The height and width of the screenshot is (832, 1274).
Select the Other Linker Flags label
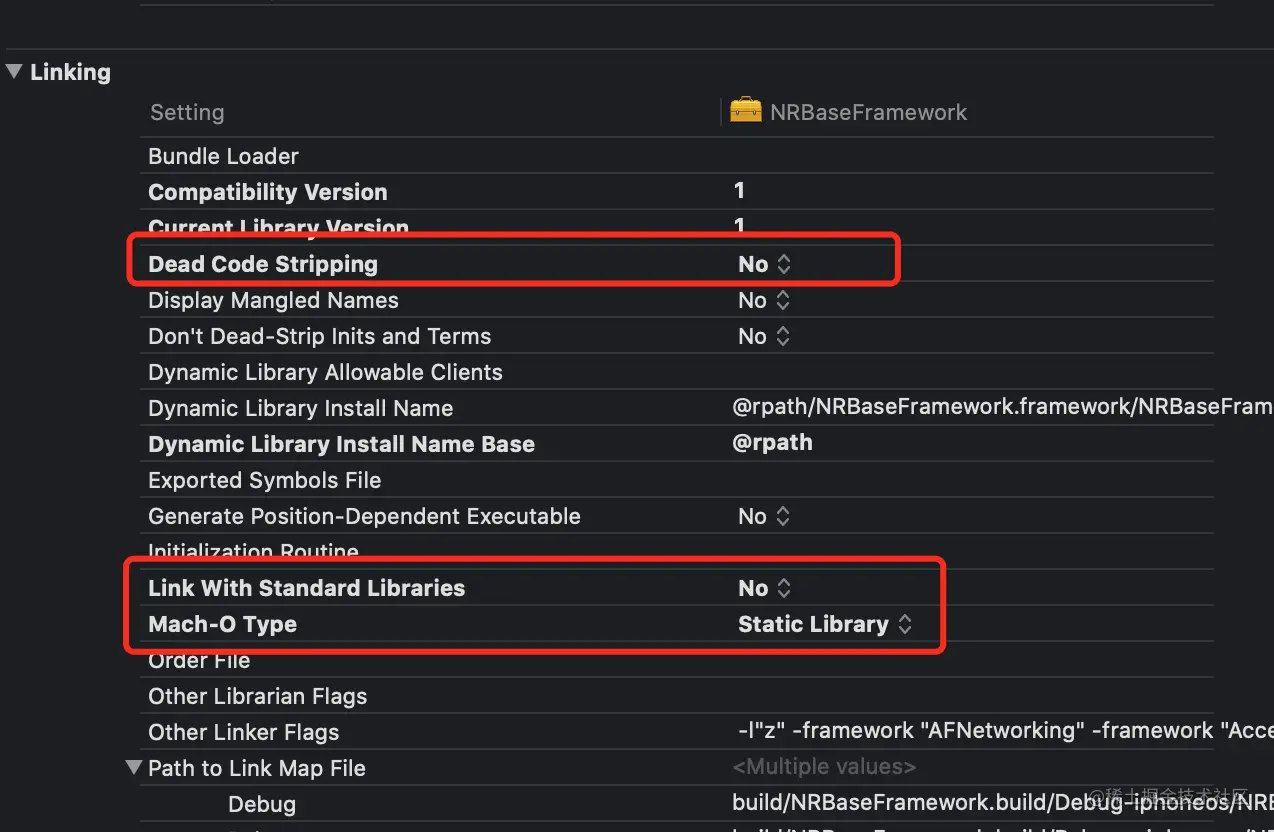[x=243, y=732]
